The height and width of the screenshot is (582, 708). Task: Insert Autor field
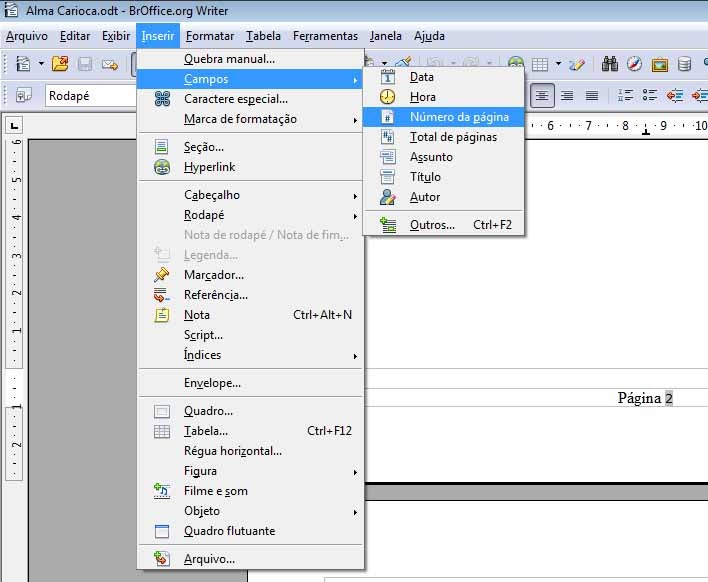[443, 197]
